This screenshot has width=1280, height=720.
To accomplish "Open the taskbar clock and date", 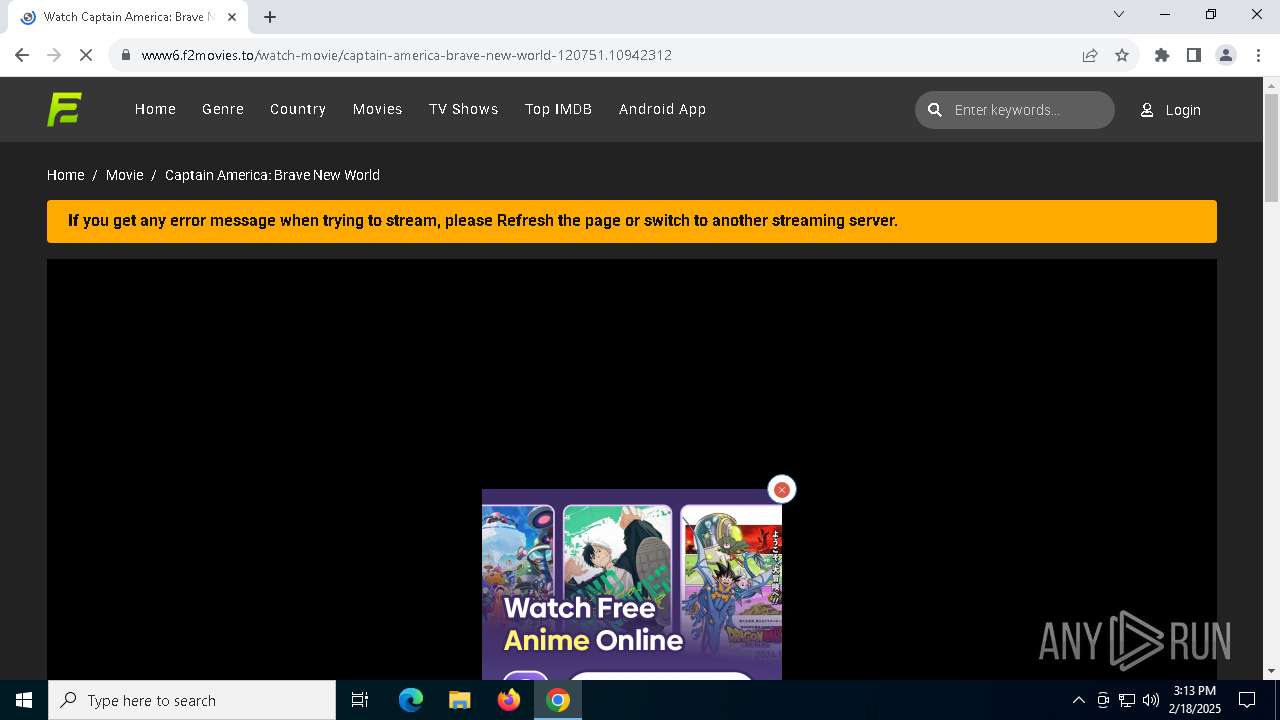I will pos(1195,700).
